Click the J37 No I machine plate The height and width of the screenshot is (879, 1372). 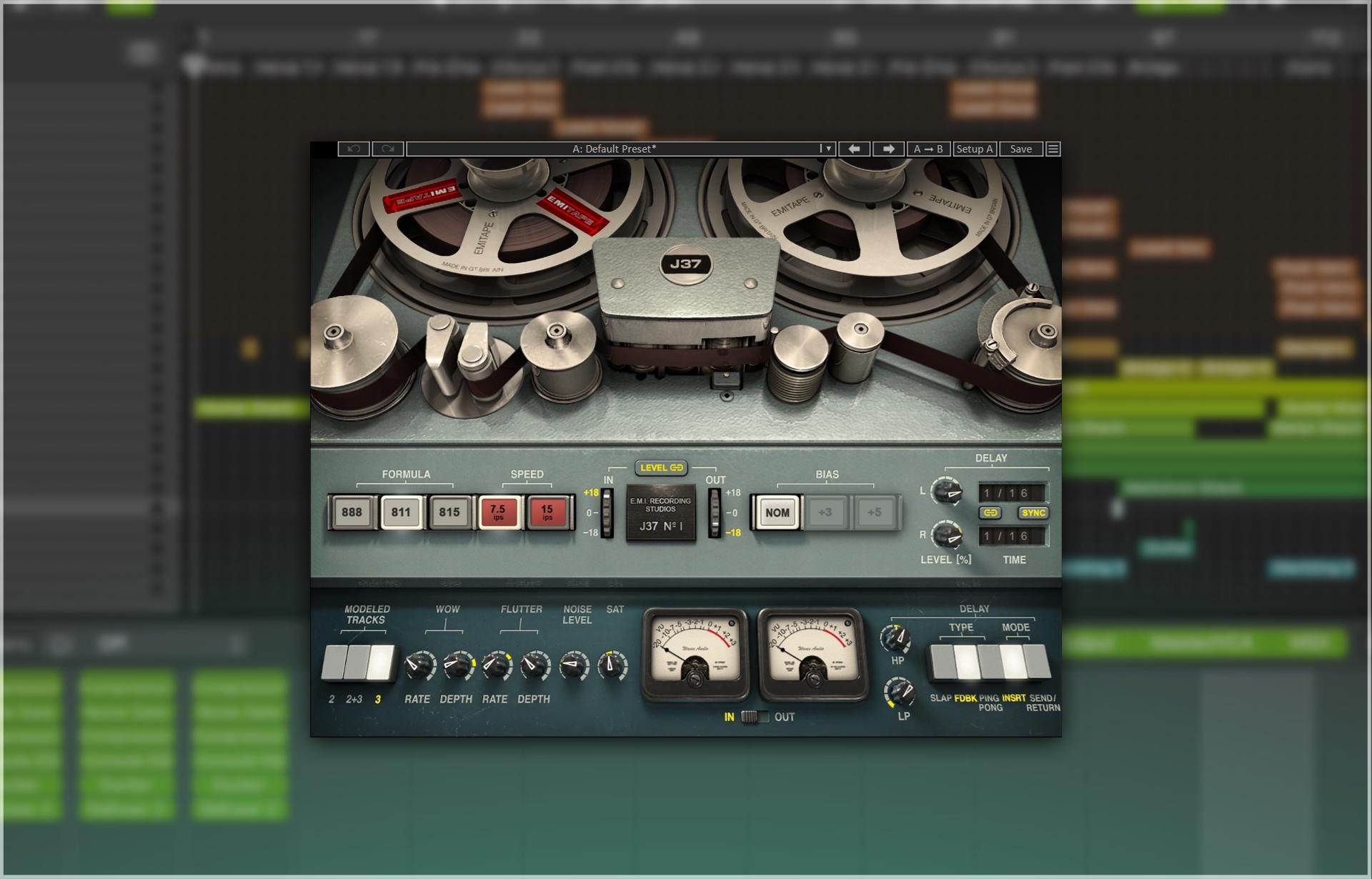pos(661,513)
